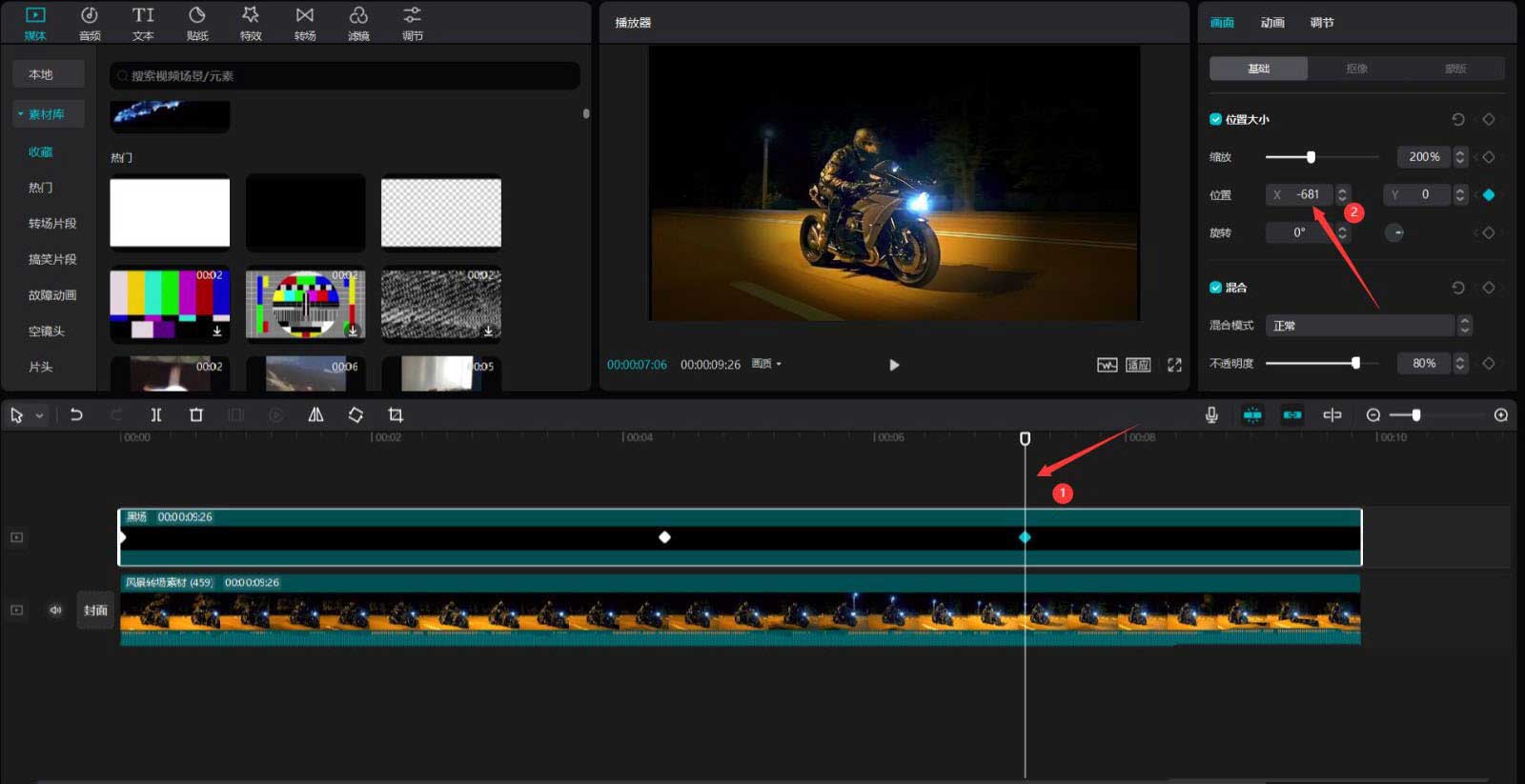Download the color bars clip

pos(217,331)
